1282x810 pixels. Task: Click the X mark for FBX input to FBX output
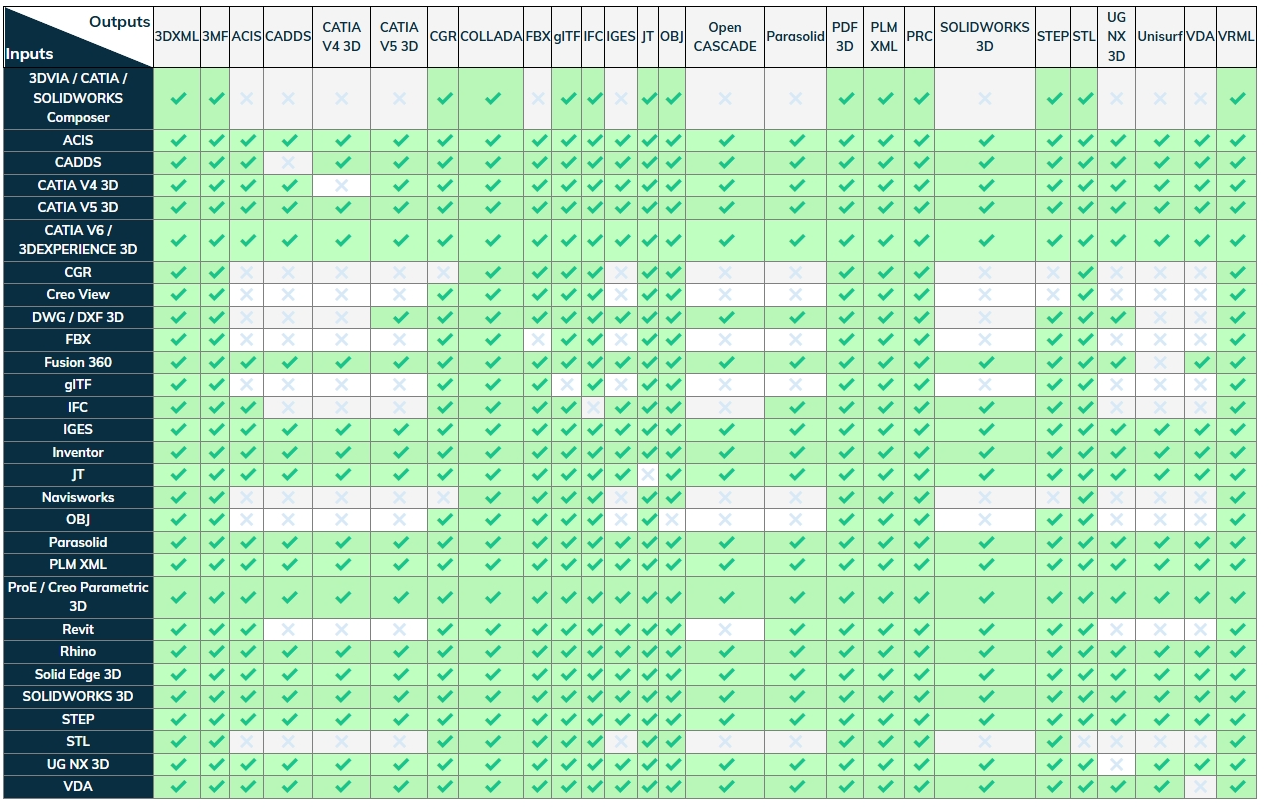538,339
